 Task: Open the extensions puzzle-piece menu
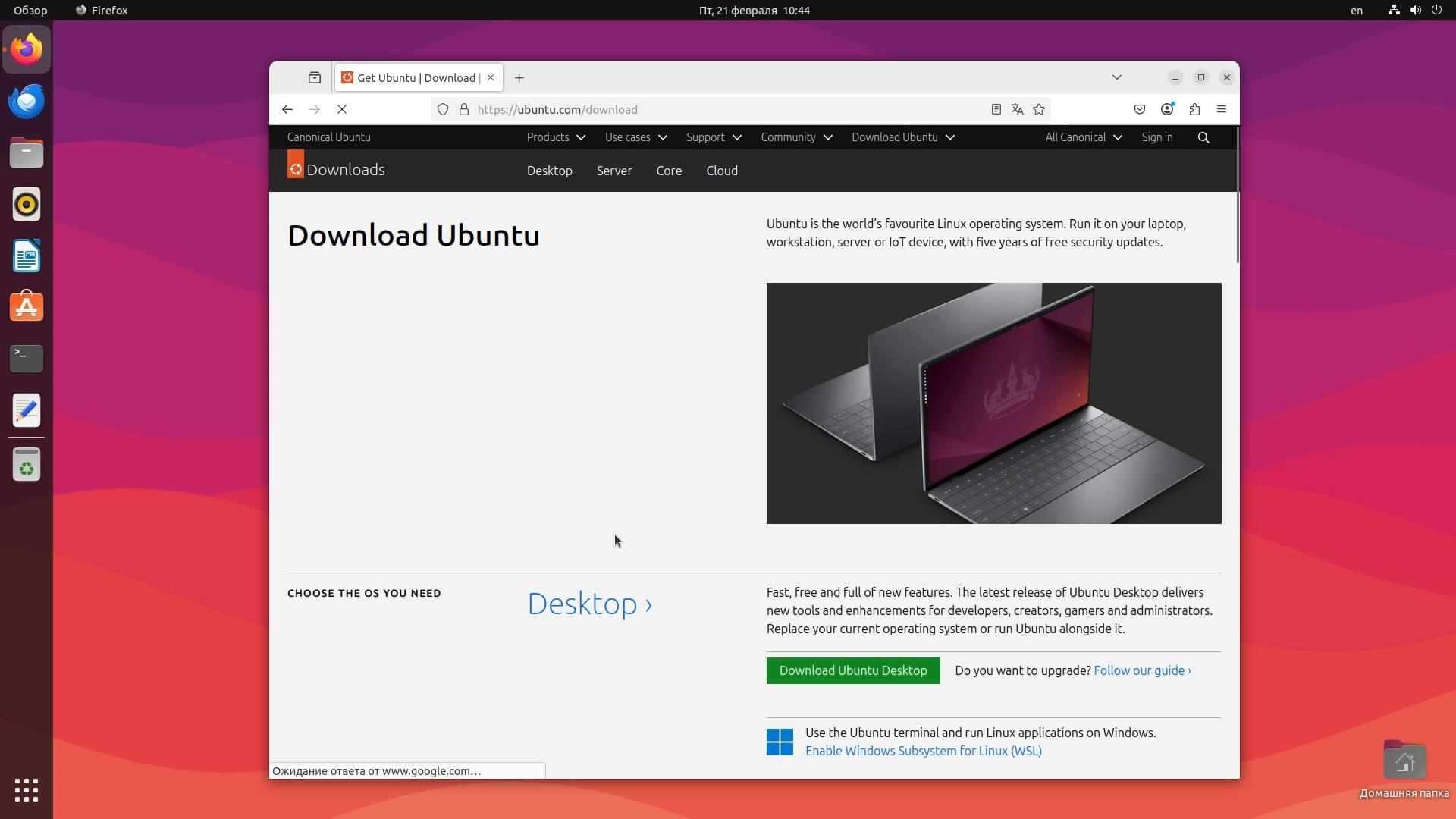click(x=1194, y=109)
